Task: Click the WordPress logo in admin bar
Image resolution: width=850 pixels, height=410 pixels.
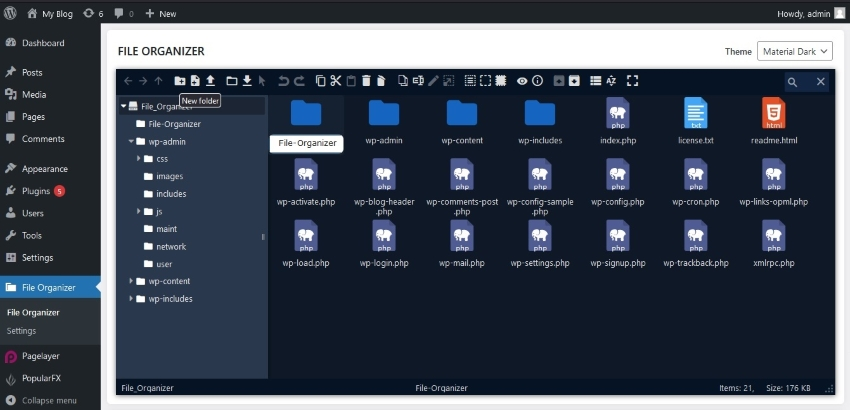Action: point(10,14)
